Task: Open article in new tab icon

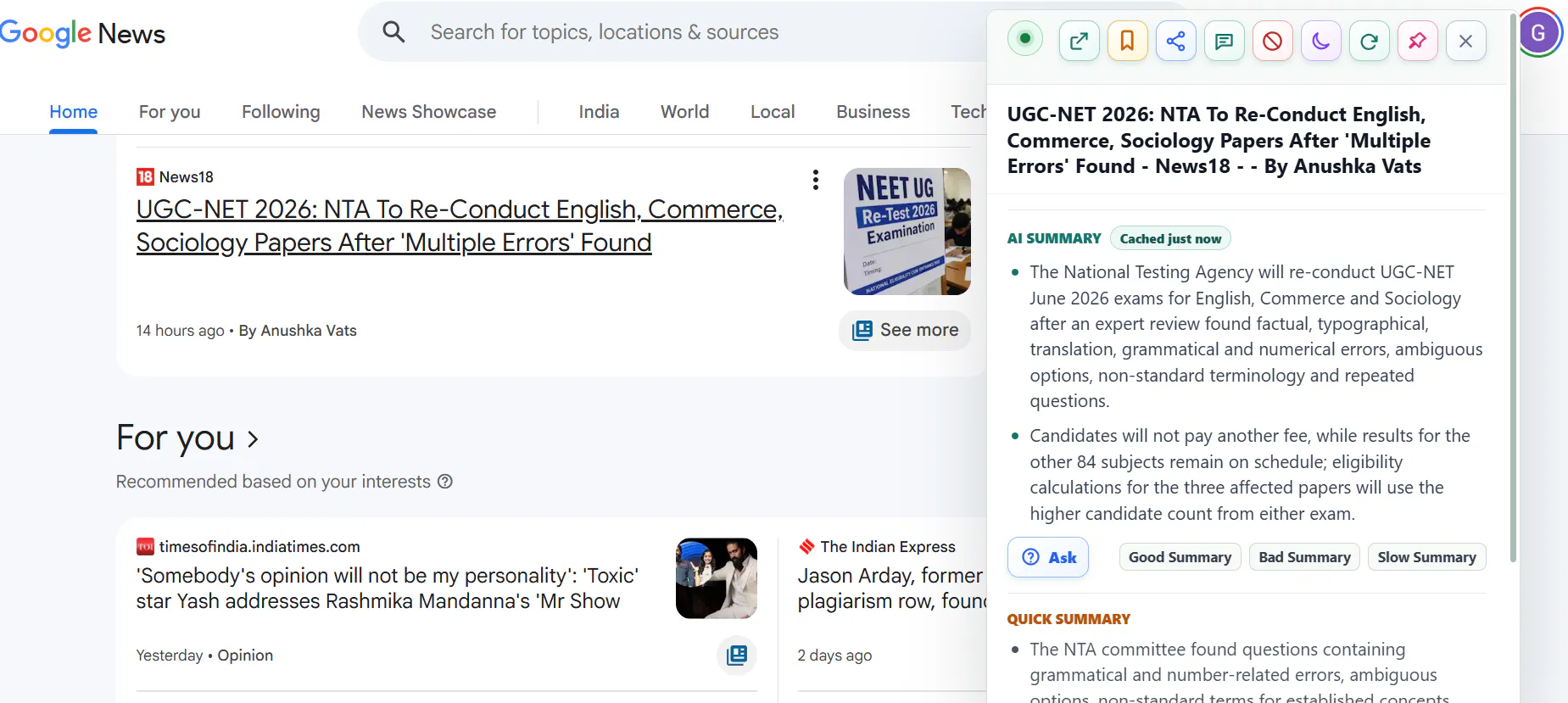Action: pos(1079,41)
